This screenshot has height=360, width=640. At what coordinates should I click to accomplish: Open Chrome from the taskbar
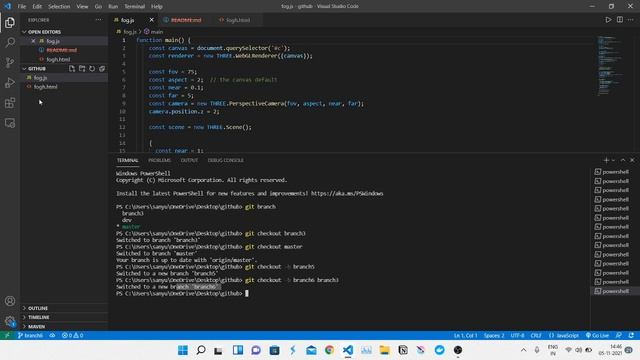tap(329, 350)
